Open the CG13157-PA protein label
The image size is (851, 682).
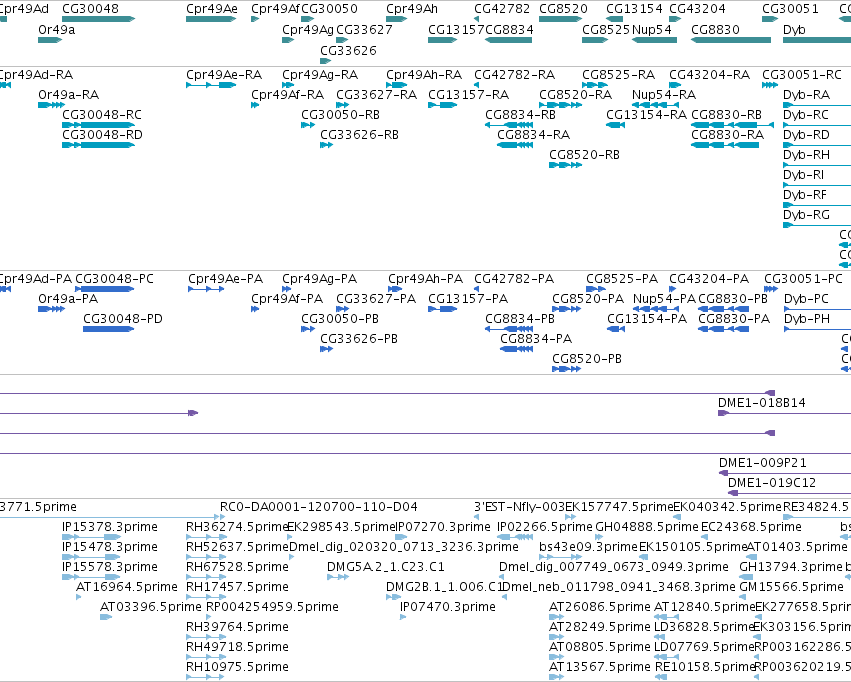pyautogui.click(x=468, y=299)
